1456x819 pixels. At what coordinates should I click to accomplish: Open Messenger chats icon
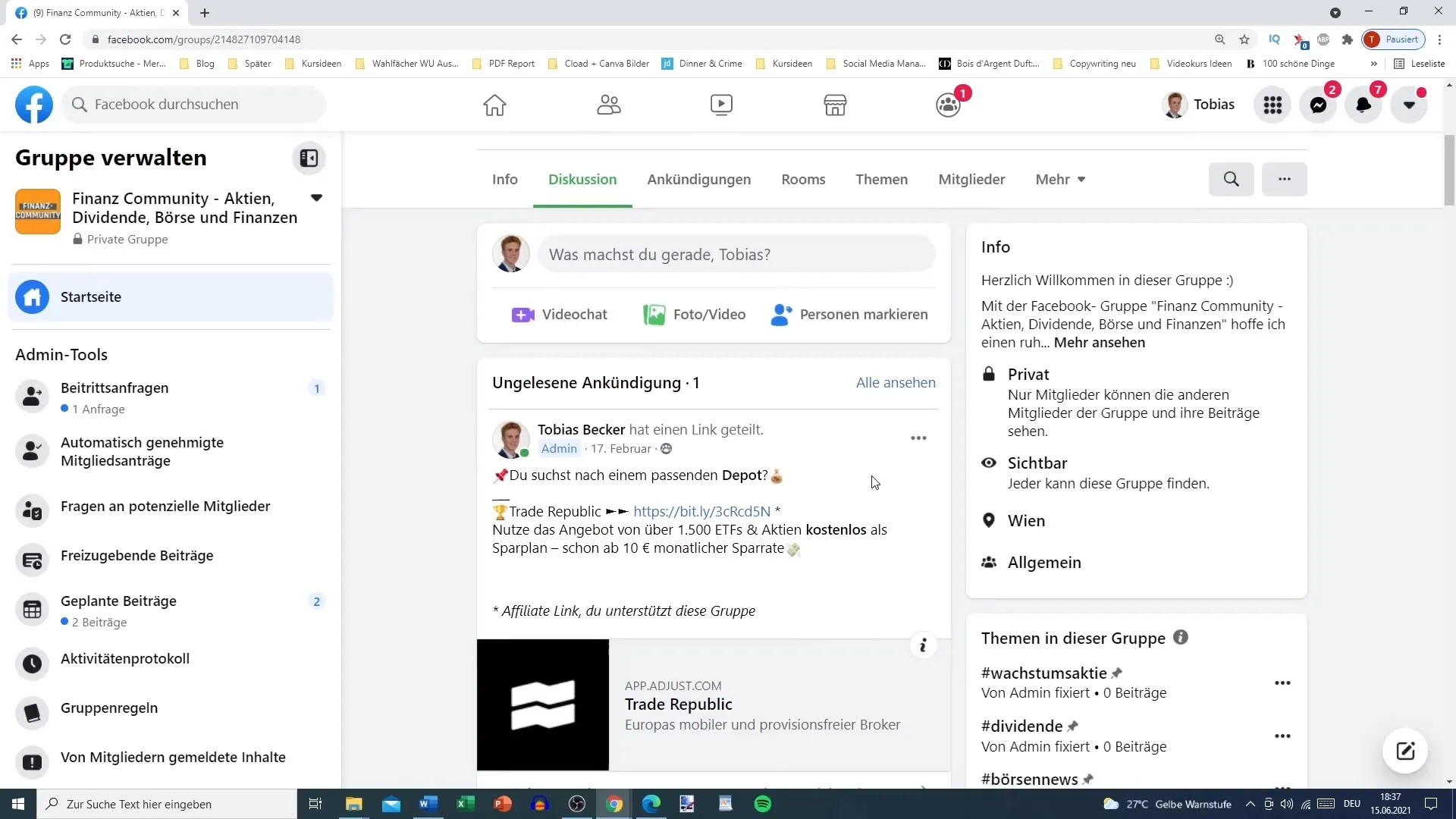1318,105
